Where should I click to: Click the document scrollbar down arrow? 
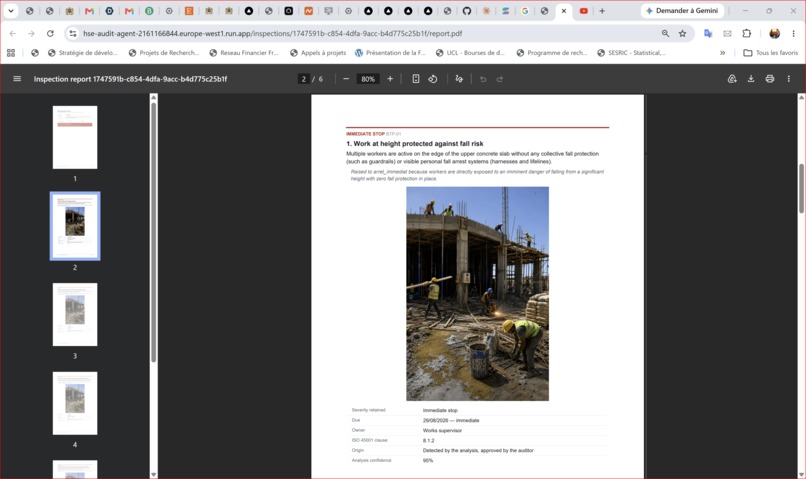801,474
